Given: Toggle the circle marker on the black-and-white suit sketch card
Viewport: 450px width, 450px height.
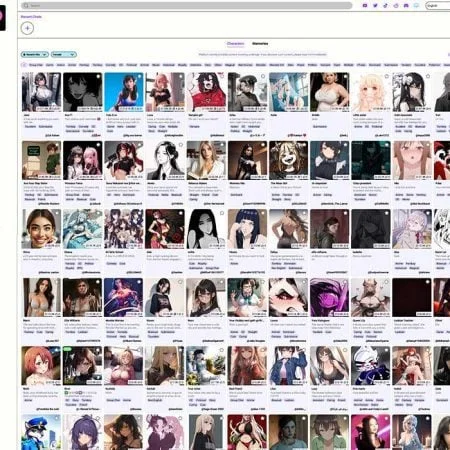Looking at the screenshot, I should (x=180, y=145).
